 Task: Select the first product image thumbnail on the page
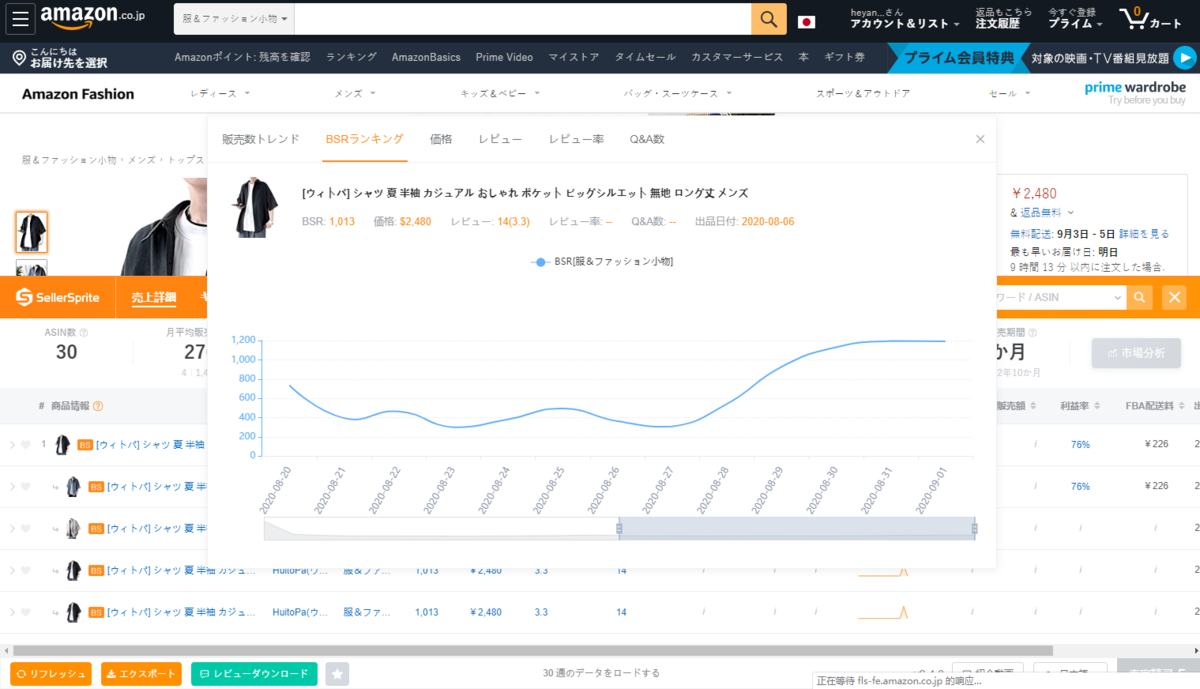[x=32, y=232]
